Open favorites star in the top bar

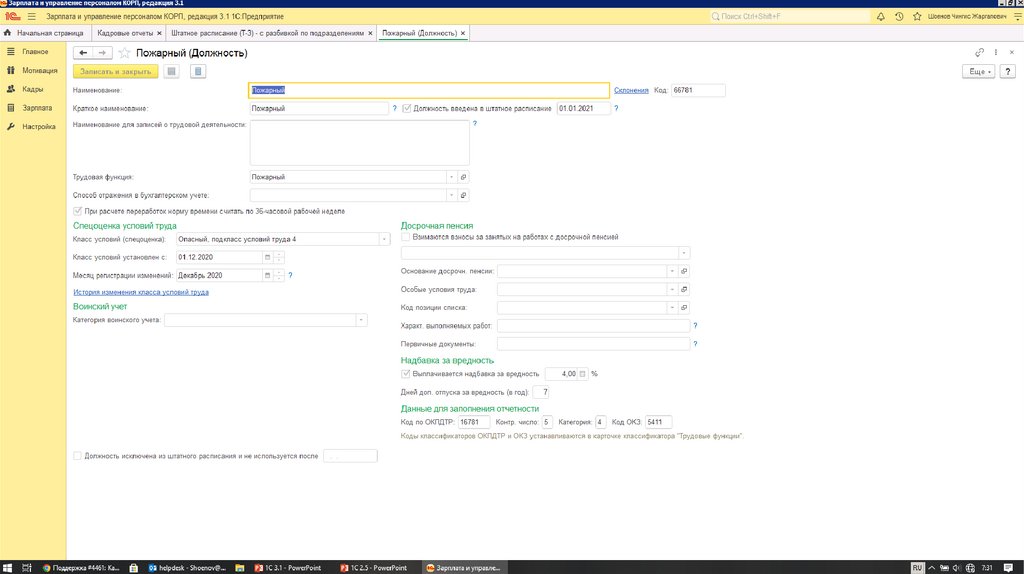pyautogui.click(x=917, y=17)
